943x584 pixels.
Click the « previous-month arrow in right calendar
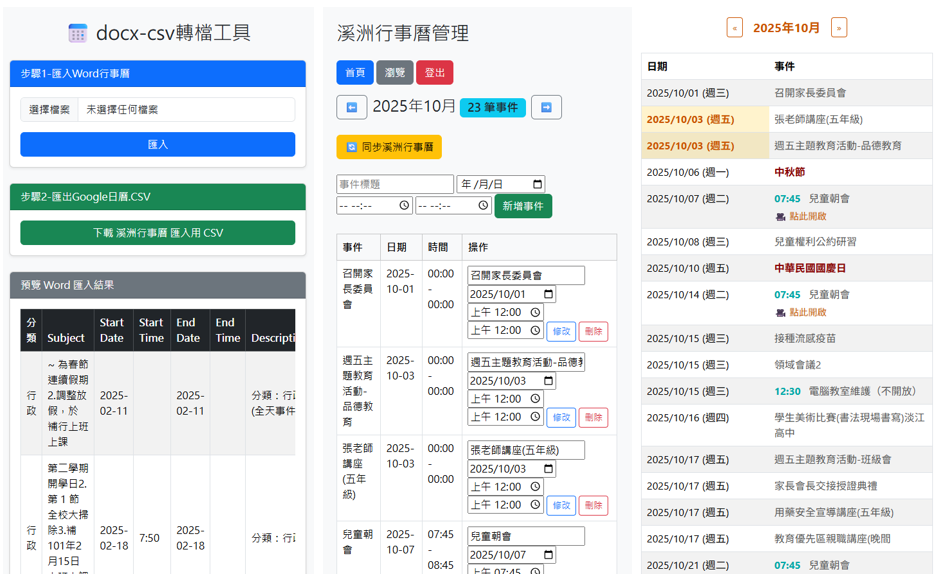[735, 28]
